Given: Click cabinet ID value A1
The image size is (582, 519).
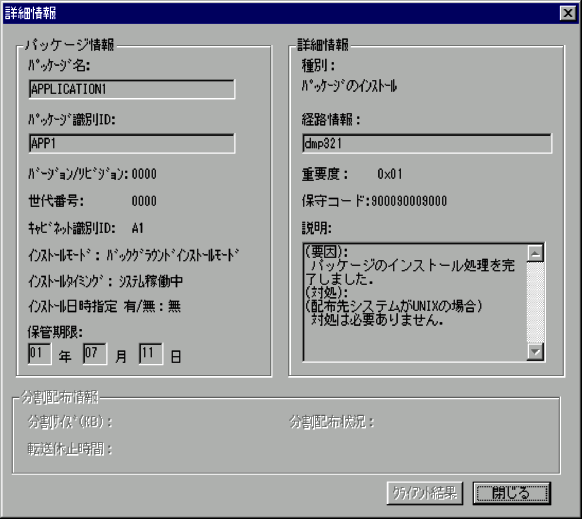Looking at the screenshot, I should point(137,228).
